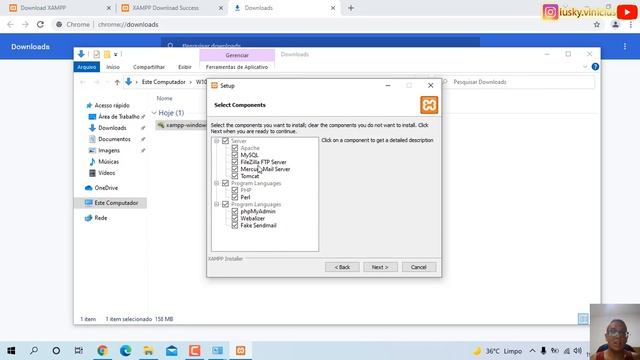Open Ferramentas de Aplicativo tab
The width and height of the screenshot is (640, 360).
237,67
